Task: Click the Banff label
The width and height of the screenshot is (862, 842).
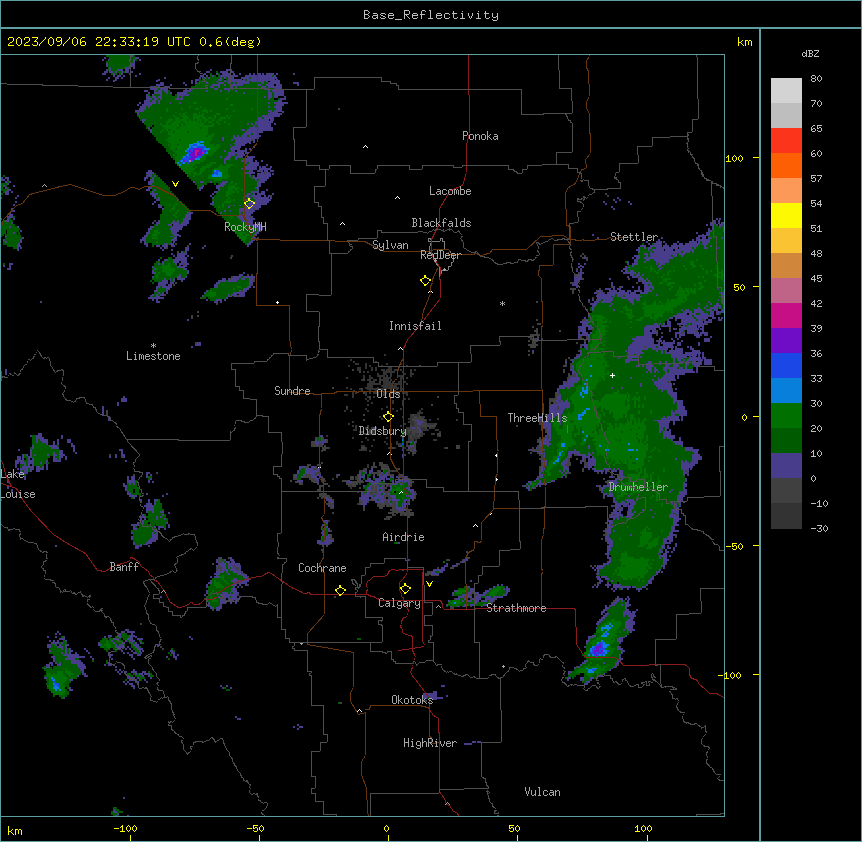Action: click(x=124, y=567)
